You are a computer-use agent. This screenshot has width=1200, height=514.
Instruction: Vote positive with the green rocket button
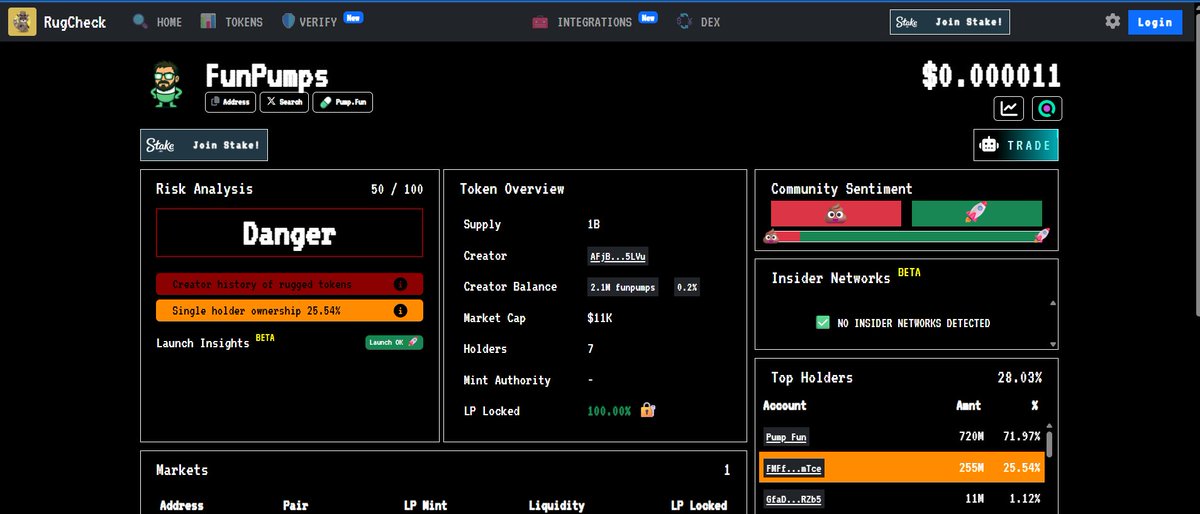977,213
